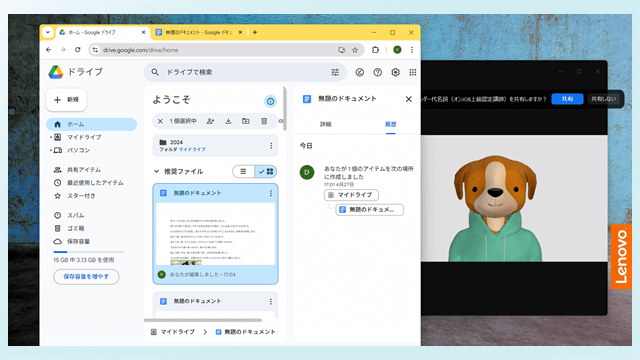This screenshot has width=640, height=360.
Task: Go back in the browser
Action: (49, 50)
